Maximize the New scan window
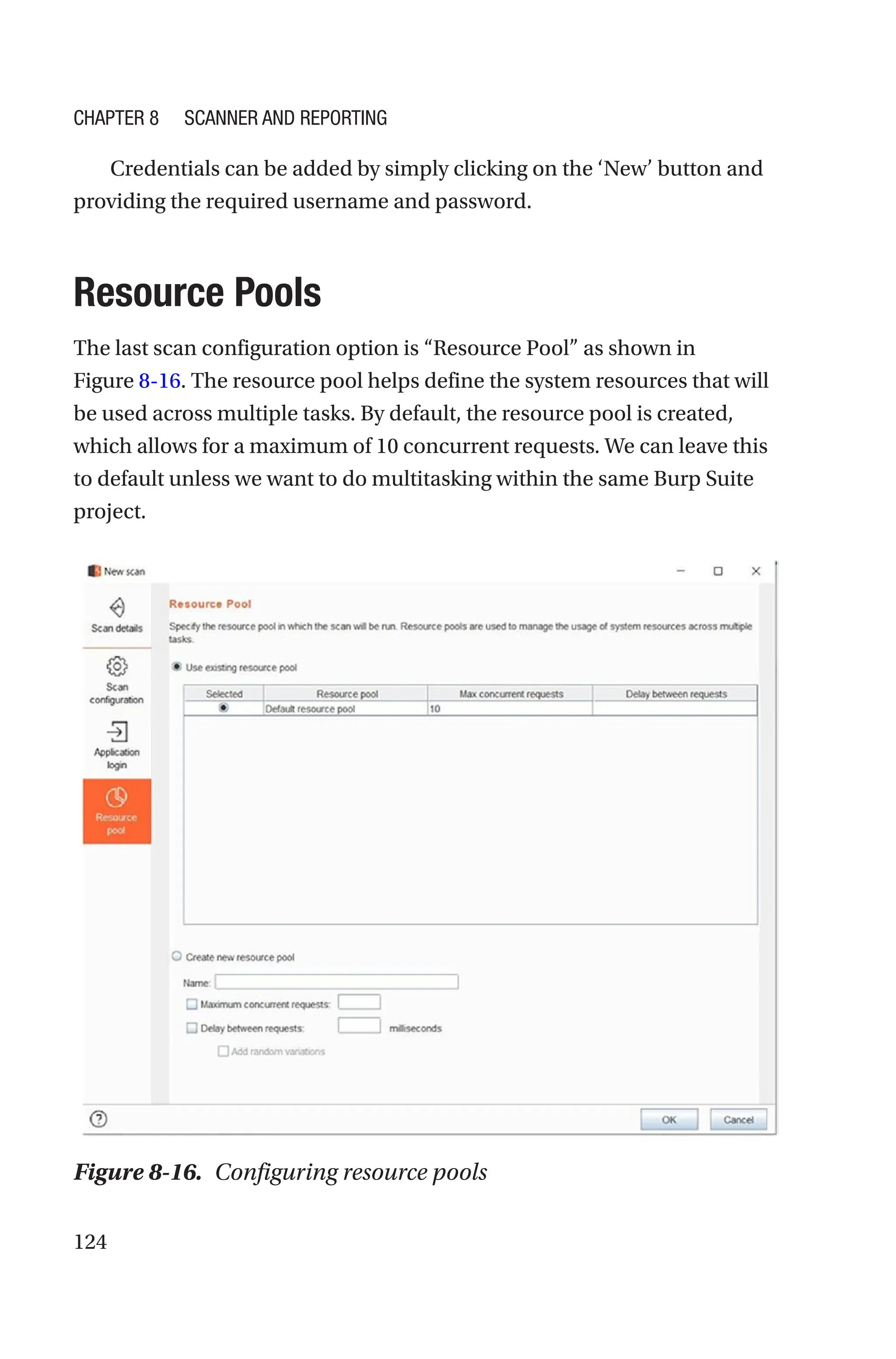Viewport: 896px width, 1359px height. click(717, 571)
